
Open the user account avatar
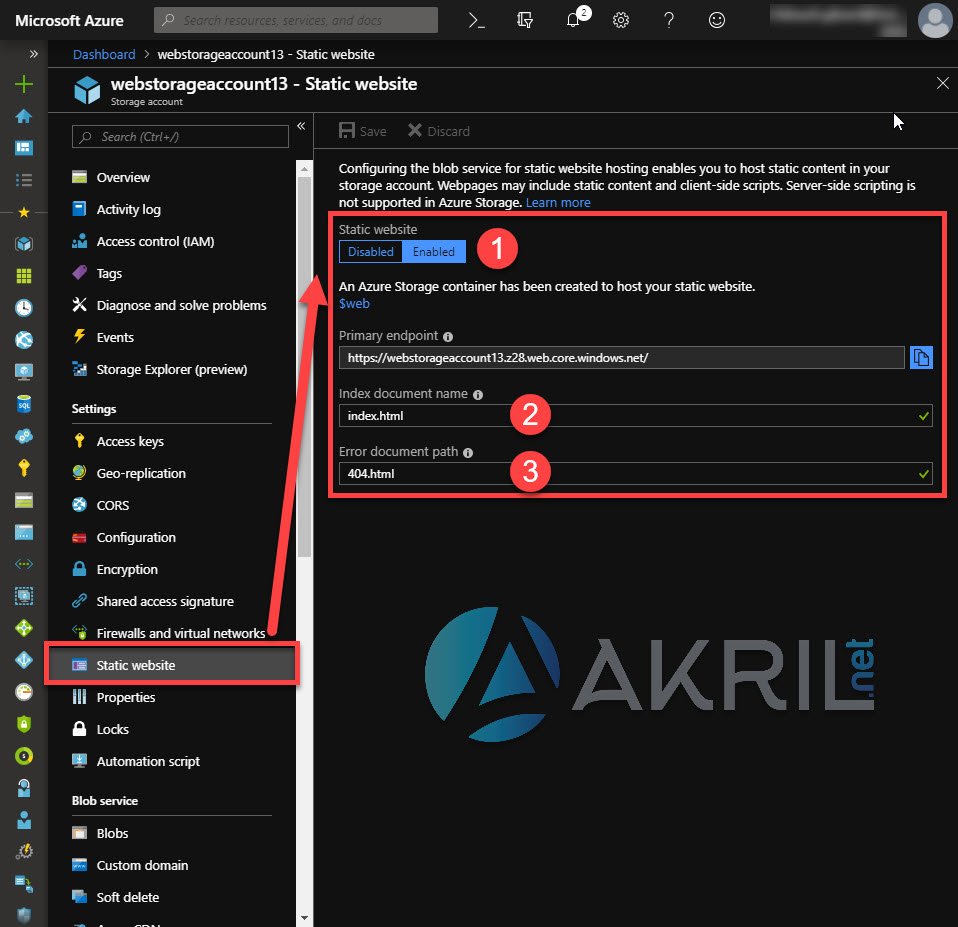[x=935, y=20]
